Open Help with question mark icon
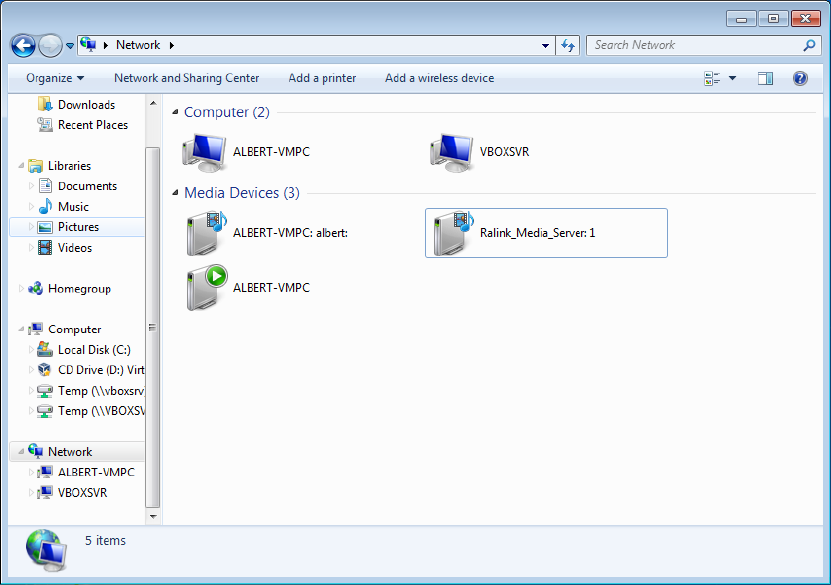Image resolution: width=831 pixels, height=585 pixels. pos(800,78)
